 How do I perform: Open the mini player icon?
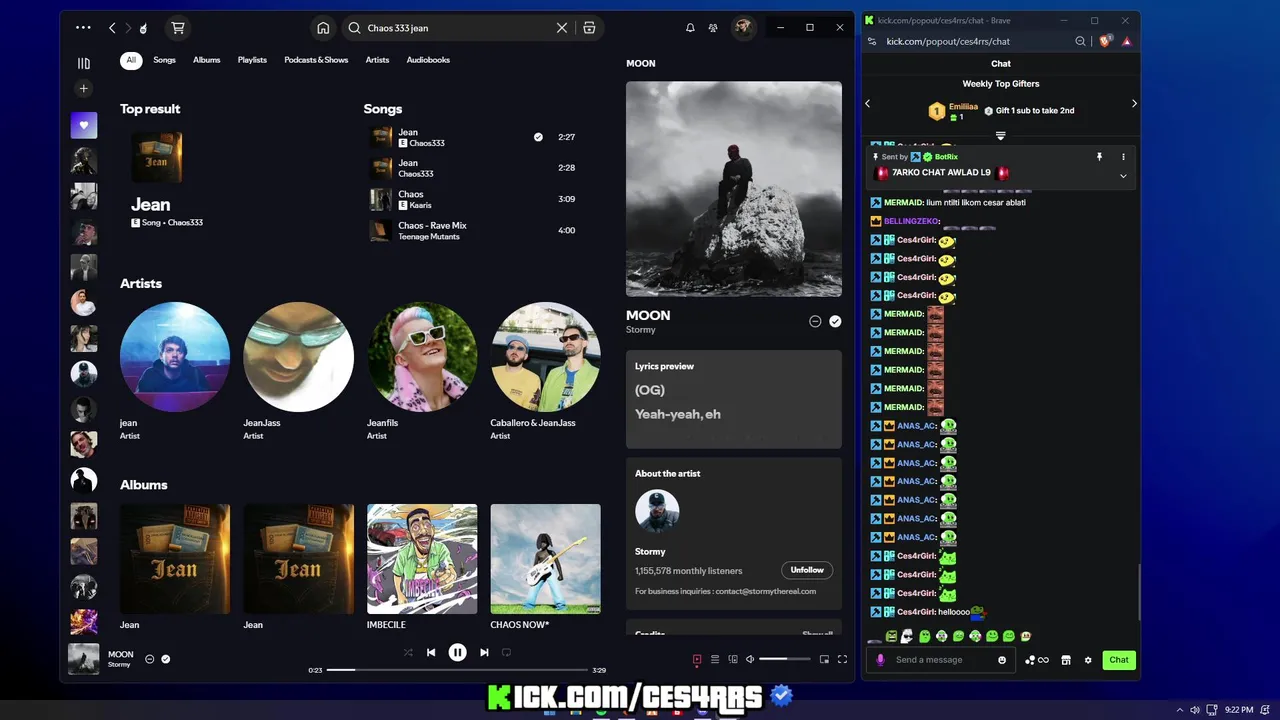pyautogui.click(x=824, y=660)
